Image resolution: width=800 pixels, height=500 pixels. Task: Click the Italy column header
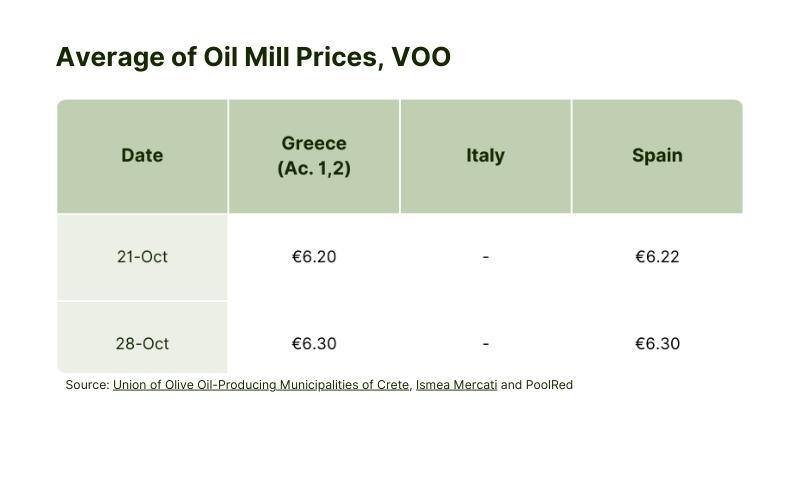pos(485,156)
